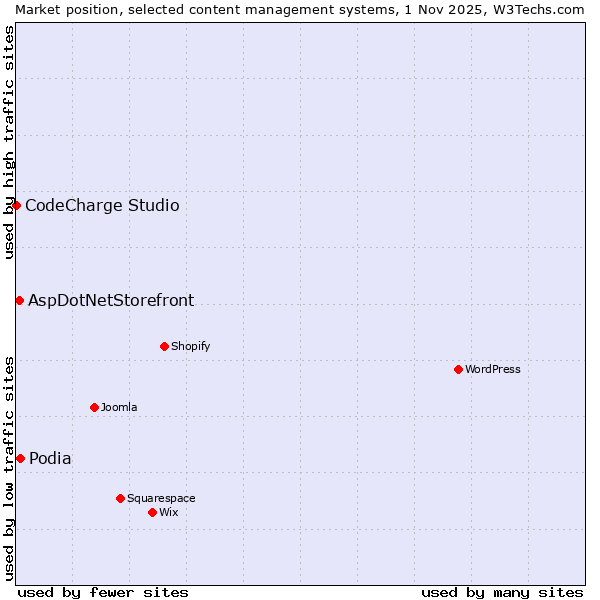Select the WordPress red diamond marker
Image resolution: width=600 pixels, height=600 pixels.
(x=458, y=369)
